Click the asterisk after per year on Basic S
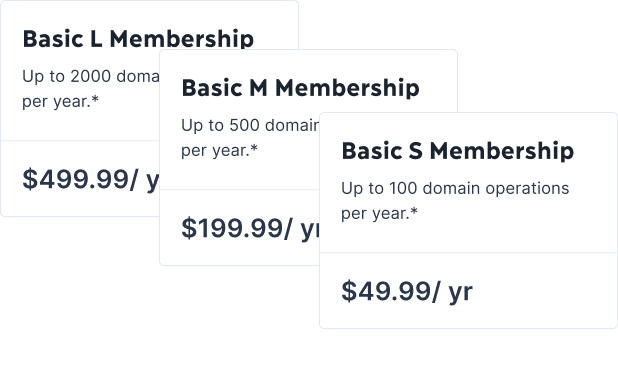Image resolution: width=618 pixels, height=387 pixels. click(414, 211)
